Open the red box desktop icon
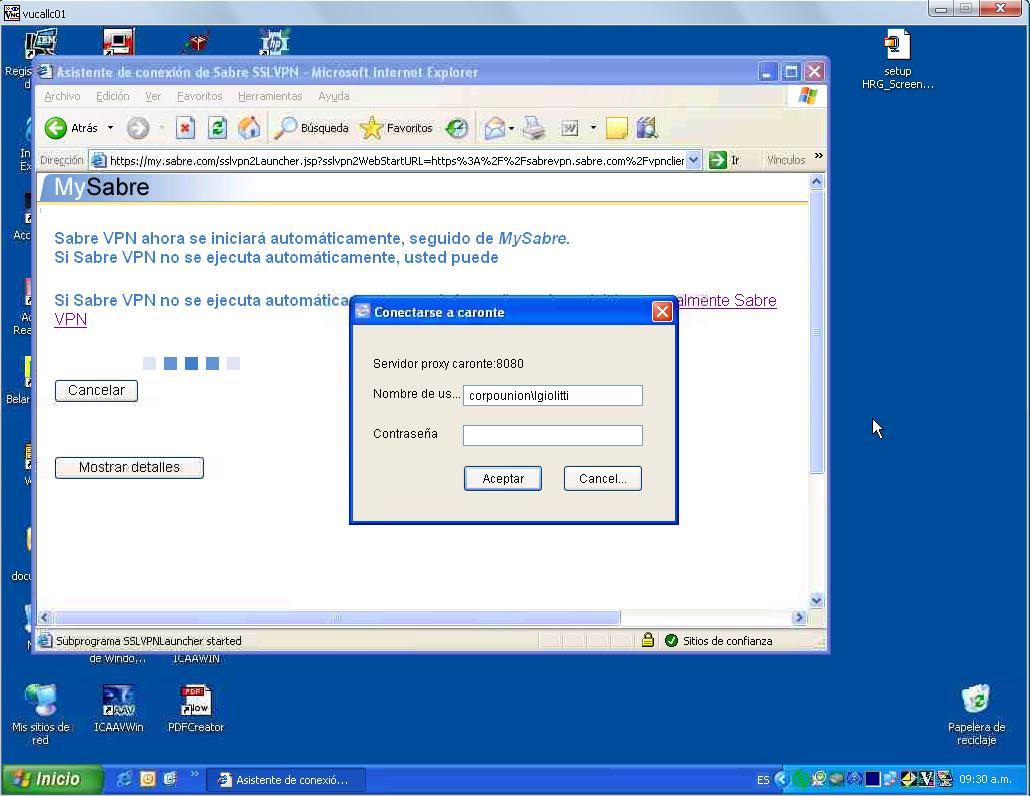 click(x=196, y=42)
